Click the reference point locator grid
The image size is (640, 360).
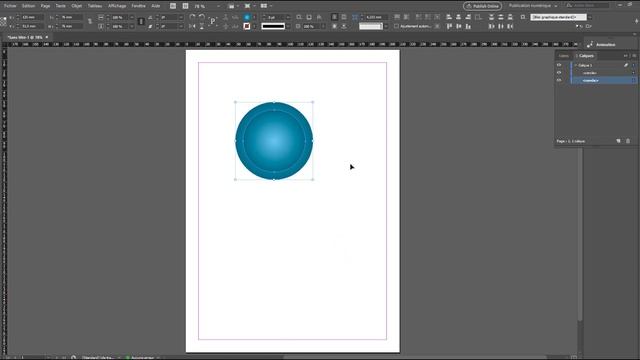pyautogui.click(x=3, y=22)
